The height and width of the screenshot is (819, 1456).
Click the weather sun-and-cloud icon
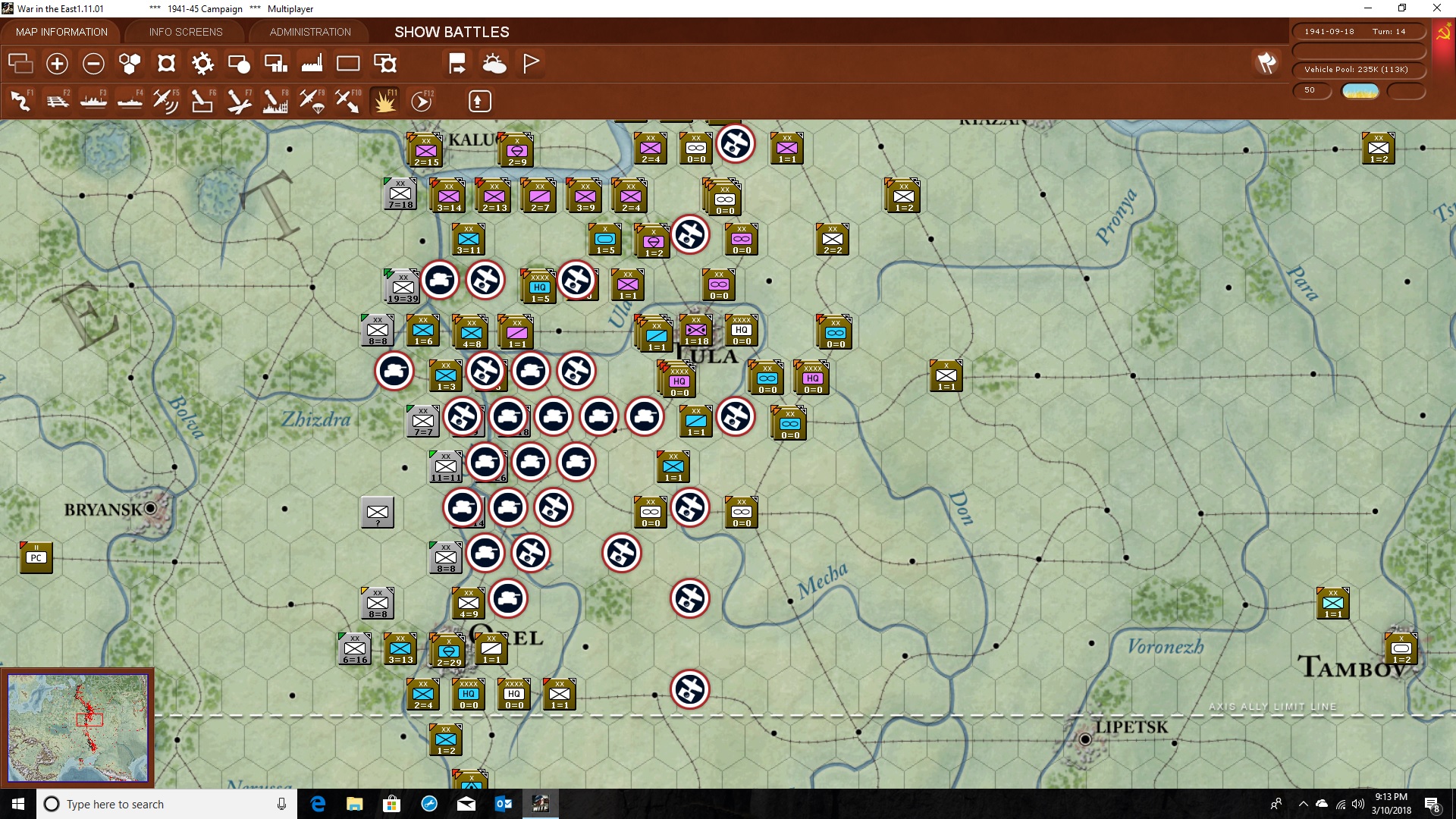point(494,64)
